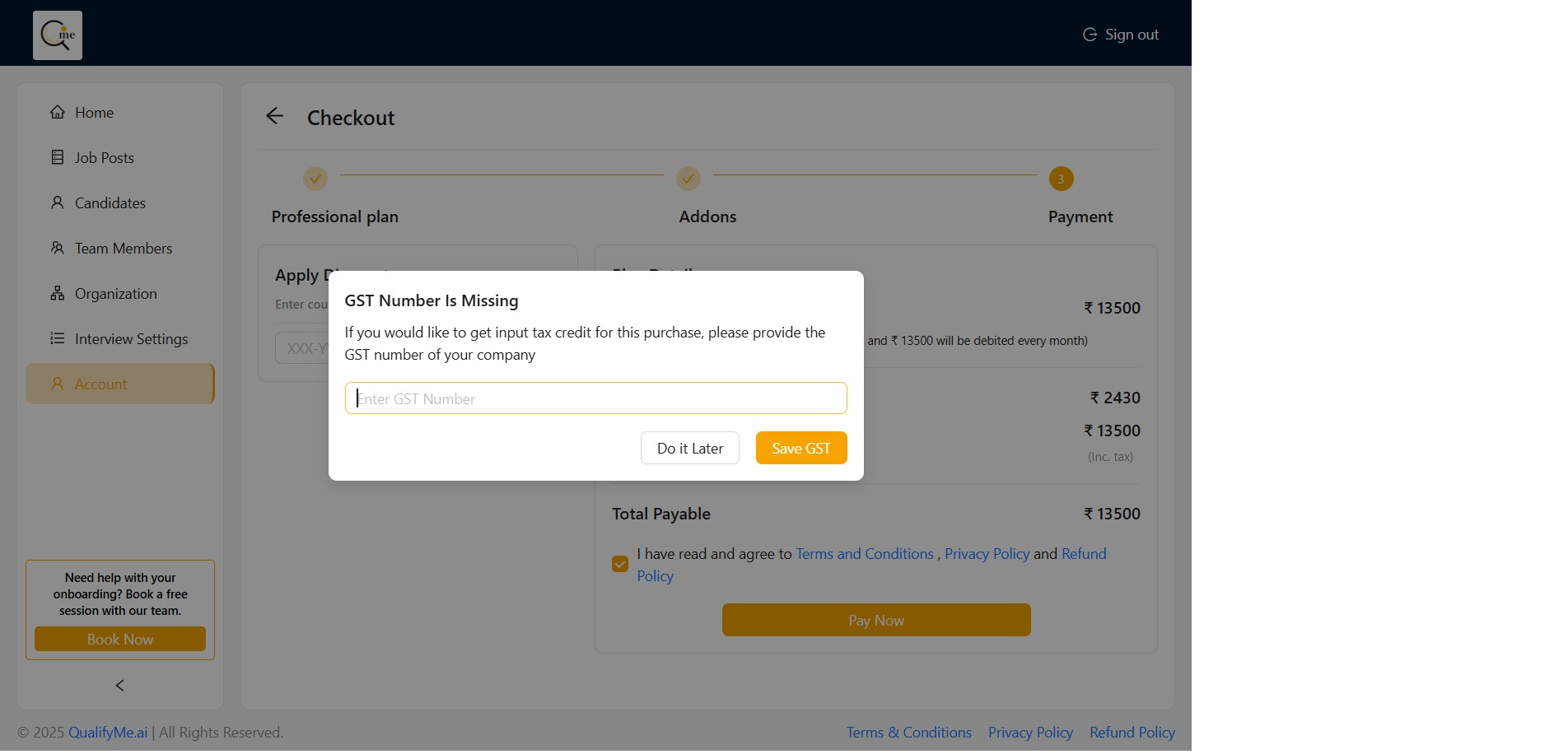This screenshot has height=754, width=1568.
Task: Click the QualifyMe logo in header
Action: pos(58,35)
